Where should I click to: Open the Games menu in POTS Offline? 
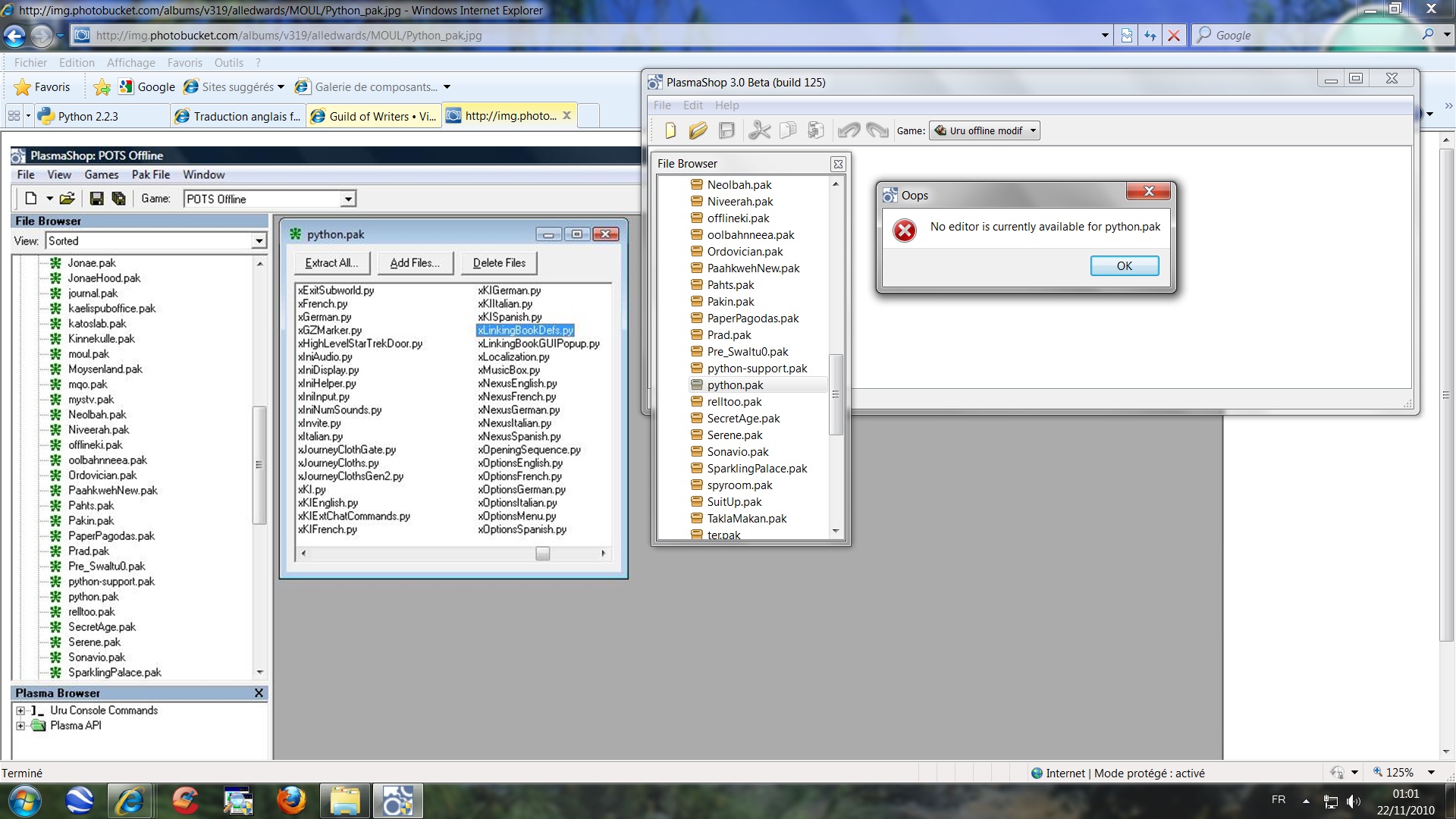tap(102, 174)
